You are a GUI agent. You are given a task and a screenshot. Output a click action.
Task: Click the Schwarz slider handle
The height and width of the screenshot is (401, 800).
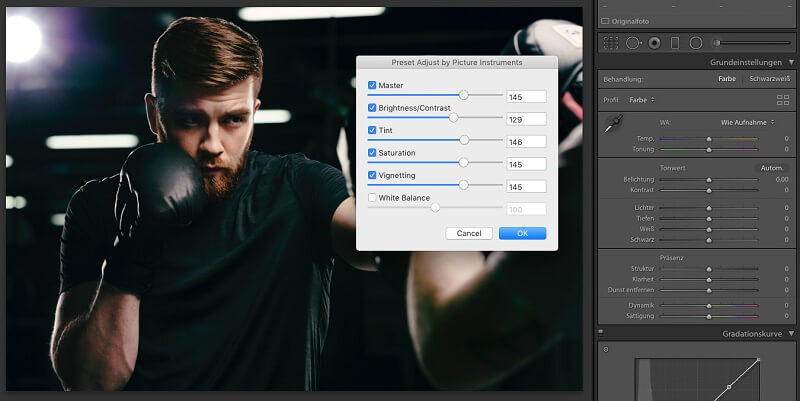coord(709,240)
